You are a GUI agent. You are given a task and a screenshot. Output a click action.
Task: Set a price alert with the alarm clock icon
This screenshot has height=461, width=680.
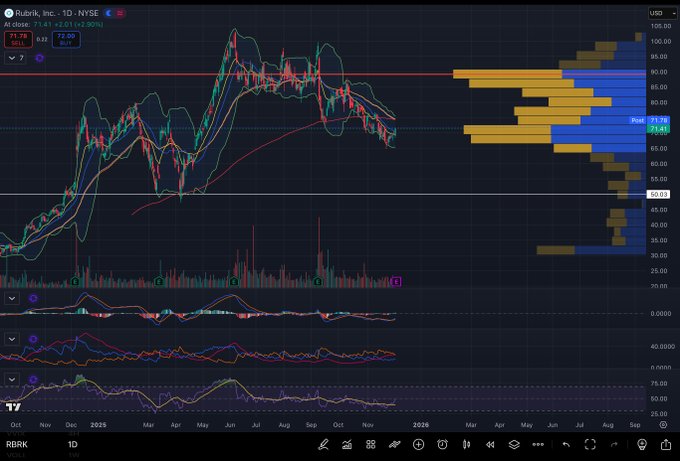[x=443, y=443]
